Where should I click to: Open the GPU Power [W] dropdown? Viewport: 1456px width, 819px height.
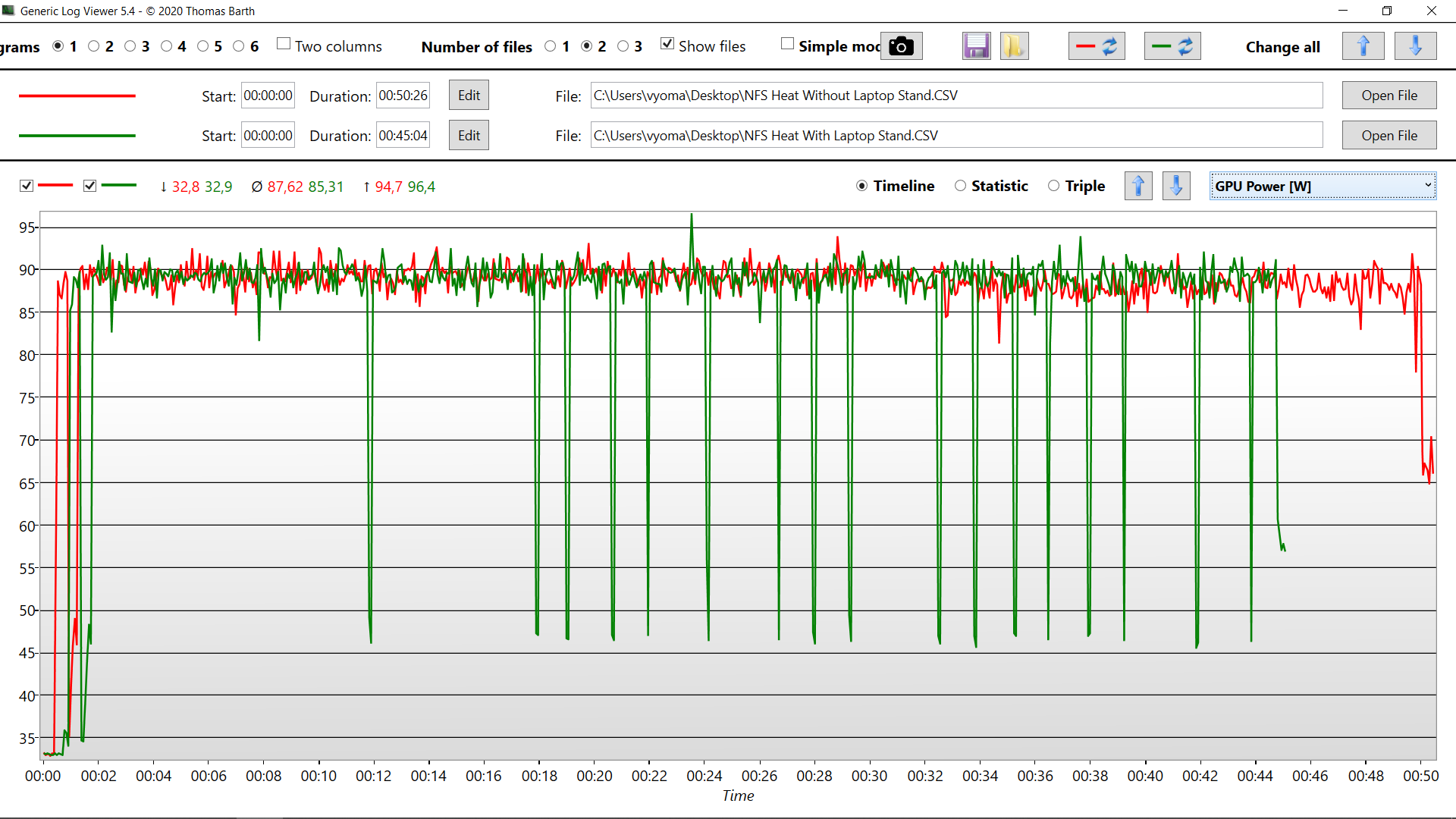pyautogui.click(x=1323, y=186)
